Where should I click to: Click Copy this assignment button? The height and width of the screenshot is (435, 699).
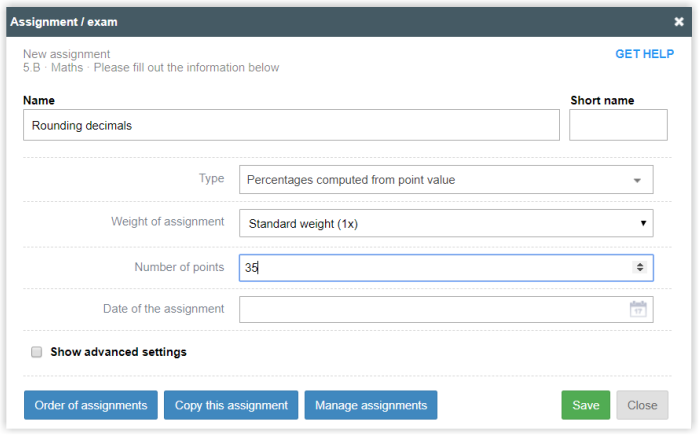[x=231, y=405]
